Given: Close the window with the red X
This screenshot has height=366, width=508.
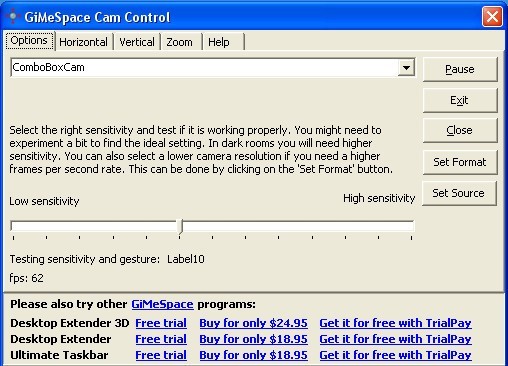Looking at the screenshot, I should 492,16.
